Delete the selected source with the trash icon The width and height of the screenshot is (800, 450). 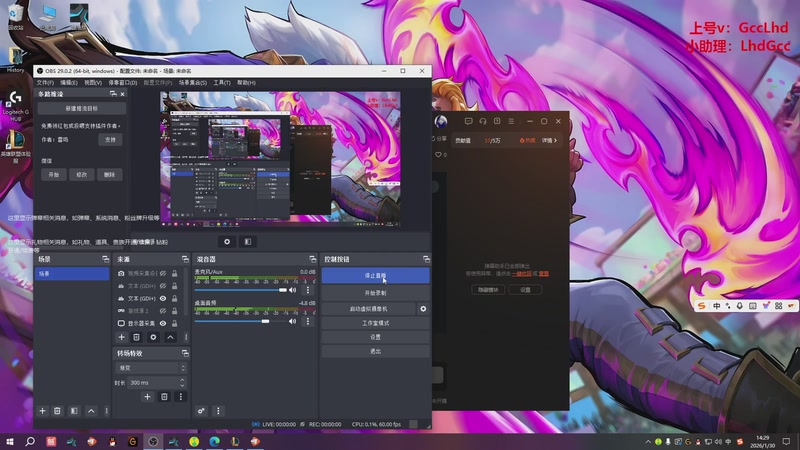pos(136,337)
